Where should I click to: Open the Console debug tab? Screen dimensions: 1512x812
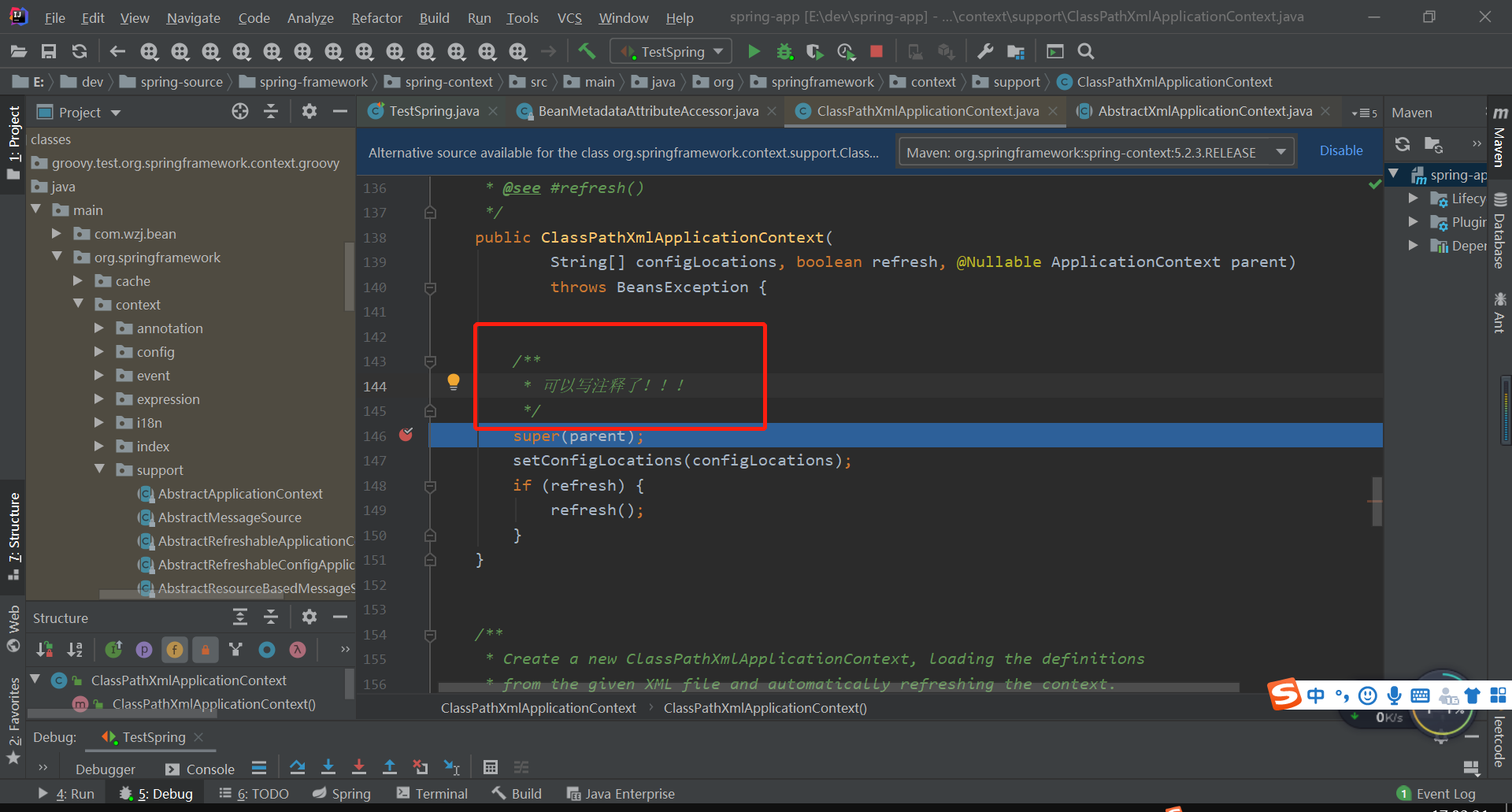(x=200, y=769)
